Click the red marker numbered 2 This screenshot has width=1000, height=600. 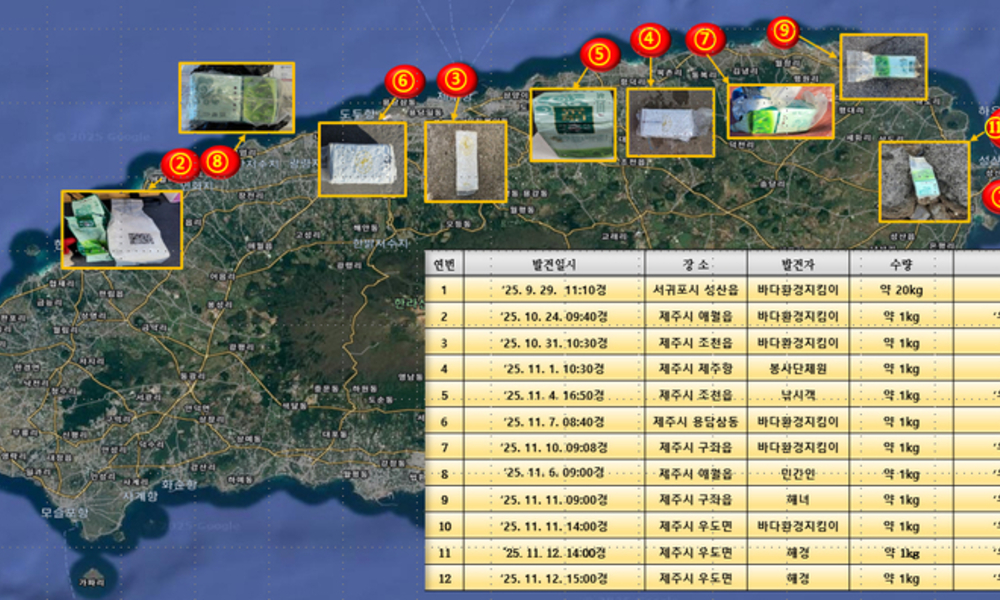[181, 164]
